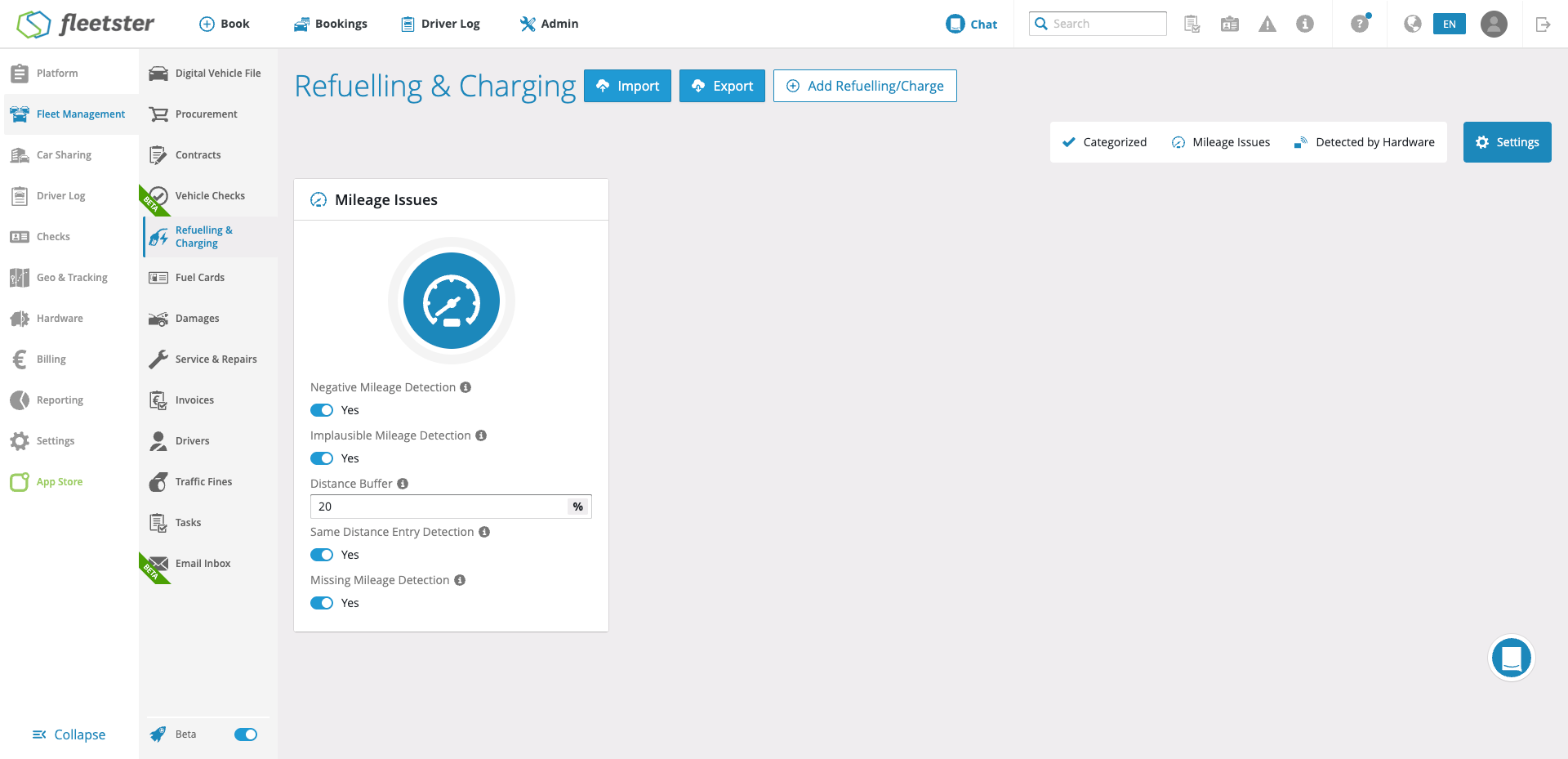Open Contracts page
Image resolution: width=1568 pixels, height=759 pixels.
coord(210,155)
